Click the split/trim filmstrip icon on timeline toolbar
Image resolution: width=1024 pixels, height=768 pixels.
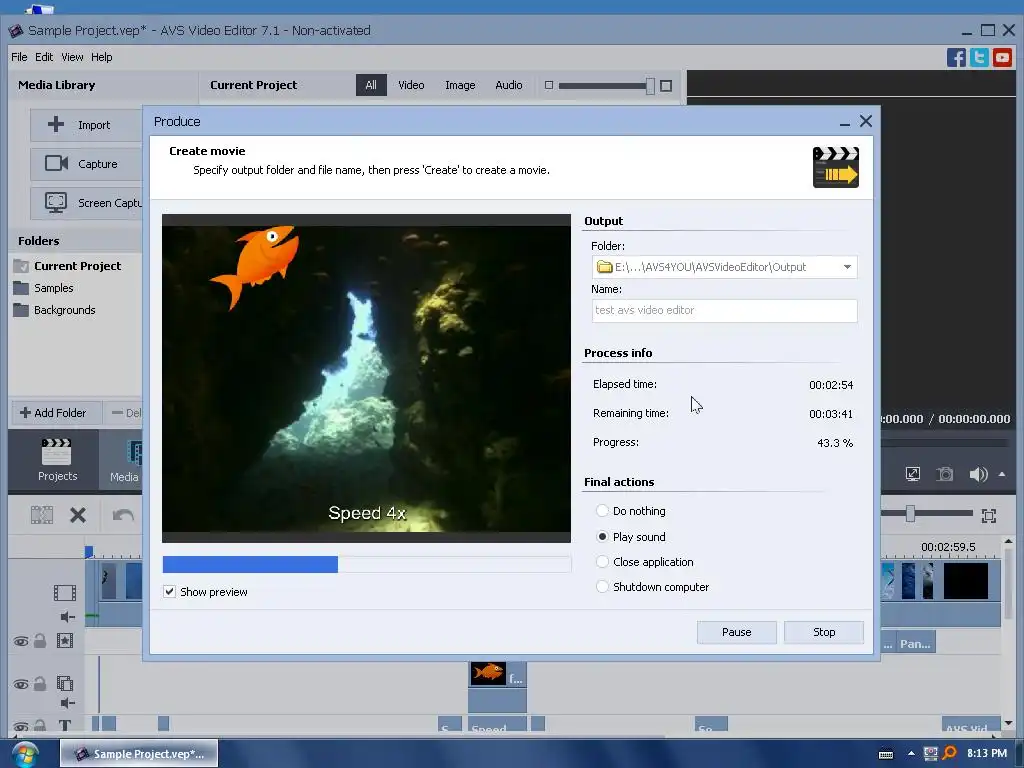pyautogui.click(x=42, y=515)
